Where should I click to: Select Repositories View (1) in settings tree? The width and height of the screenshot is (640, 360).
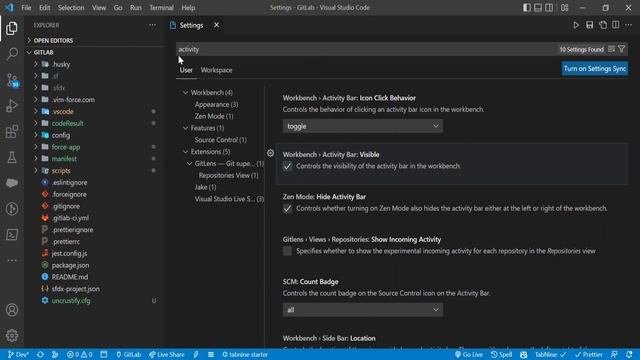(229, 176)
